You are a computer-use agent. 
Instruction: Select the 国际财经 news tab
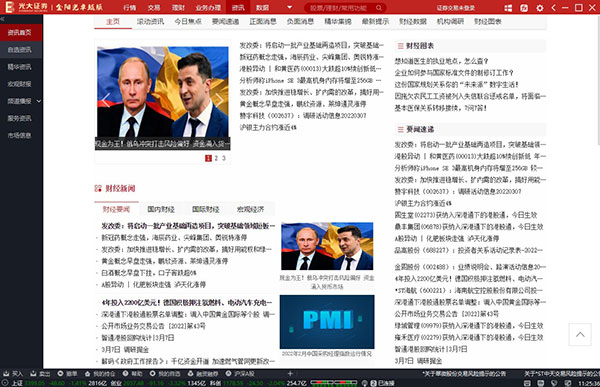pyautogui.click(x=205, y=209)
